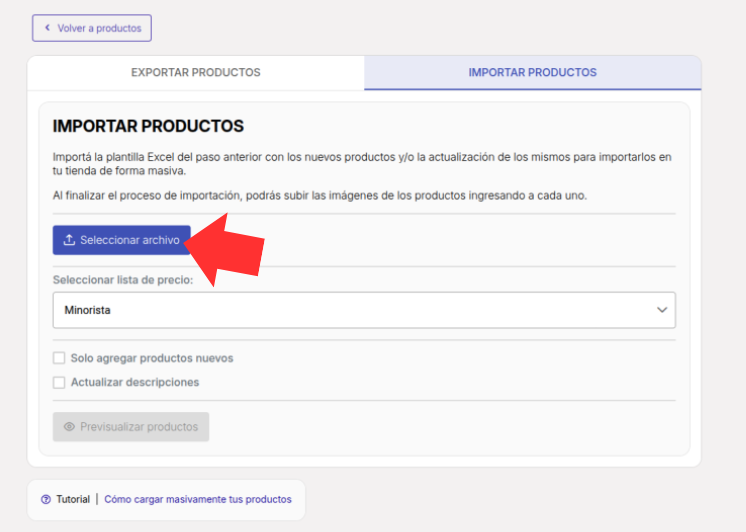
Task: Click the Volver a productos button
Action: click(92, 28)
